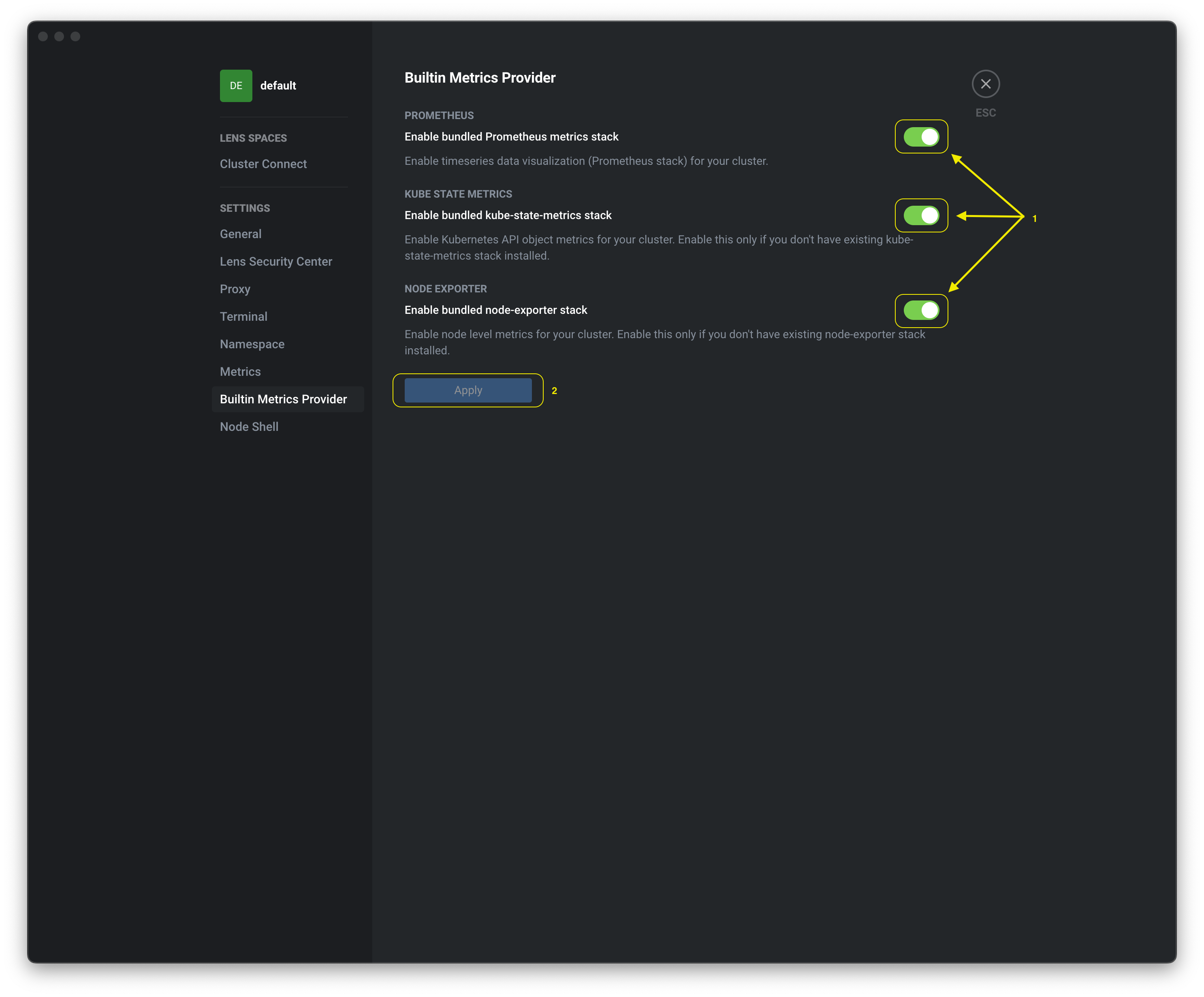Toggle bundled Prometheus metrics stack switch
The width and height of the screenshot is (1204, 997).
(921, 137)
